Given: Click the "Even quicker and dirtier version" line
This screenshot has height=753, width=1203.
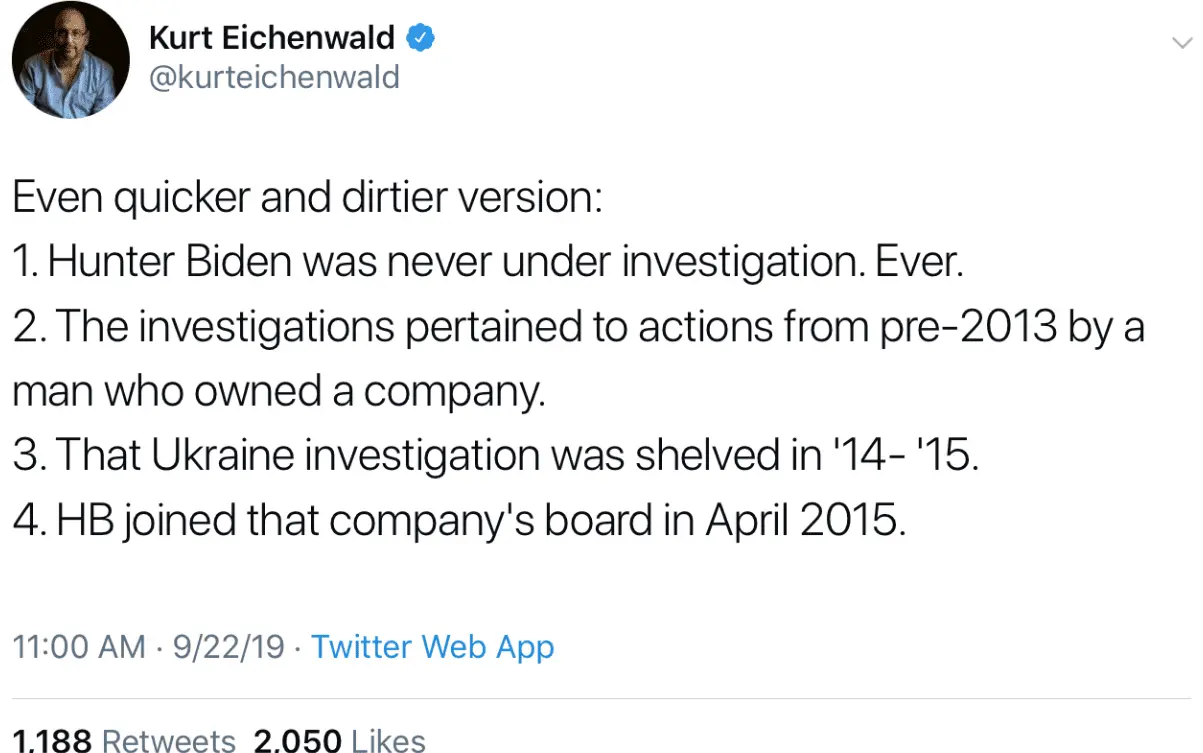Looking at the screenshot, I should pyautogui.click(x=308, y=197).
